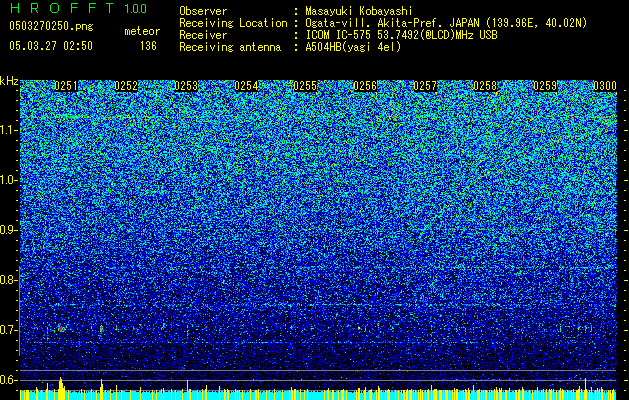The width and height of the screenshot is (629, 400).
Task: Click the 0258 time marker
Action: click(485, 86)
